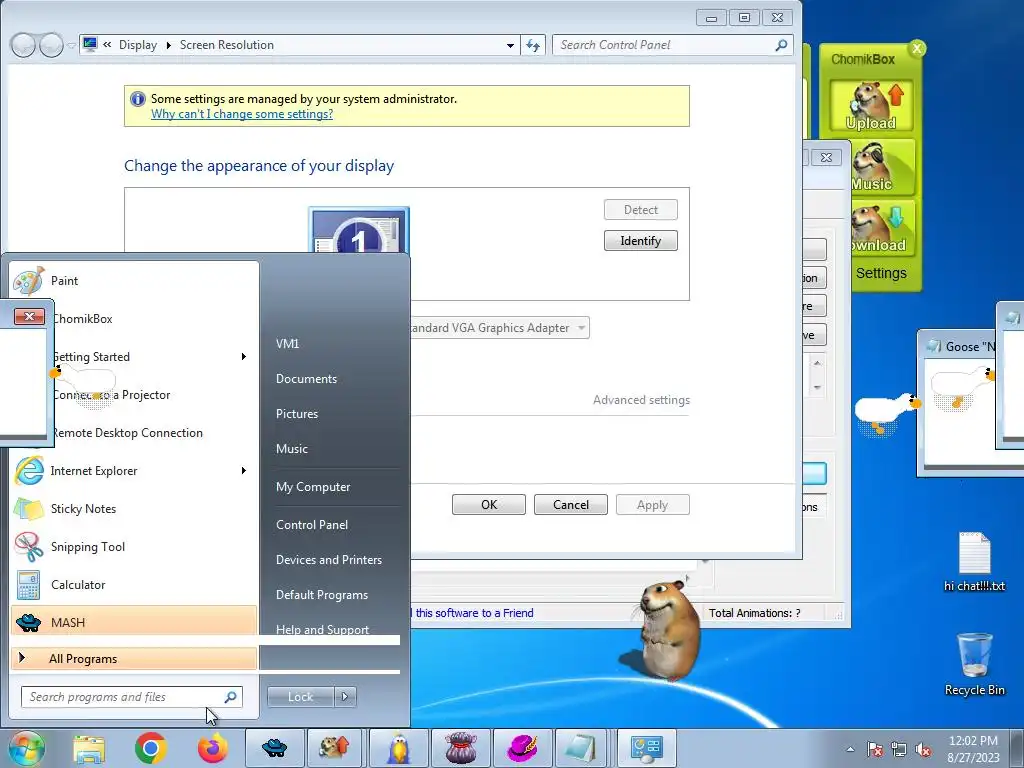Screen dimensions: 1024x768
Task: Click the muted volume tray icon
Action: pos(923,750)
